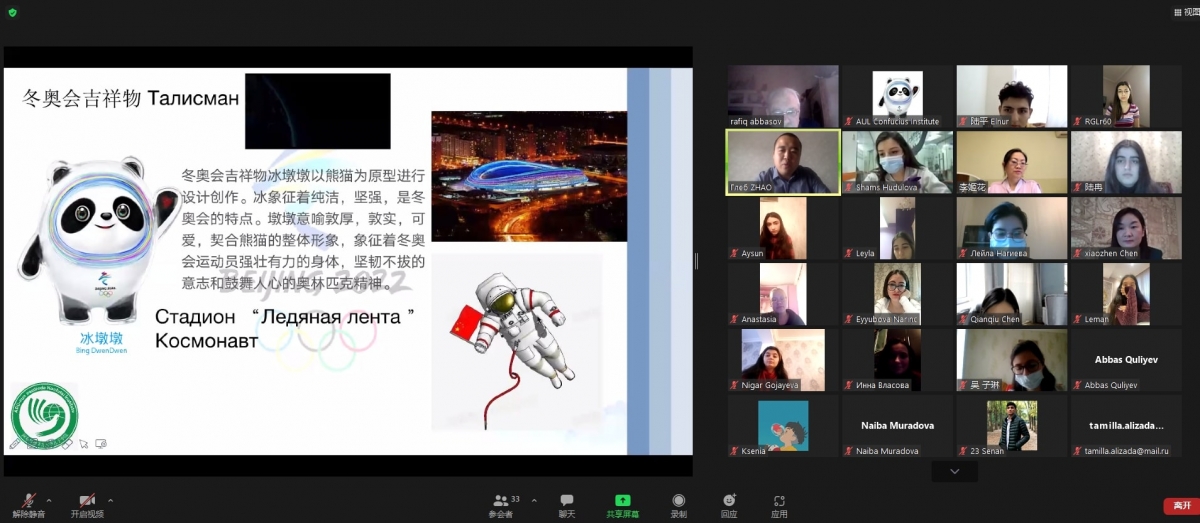The width and height of the screenshot is (1200, 523).
Task: Expand participants options caret
Action: (x=534, y=500)
